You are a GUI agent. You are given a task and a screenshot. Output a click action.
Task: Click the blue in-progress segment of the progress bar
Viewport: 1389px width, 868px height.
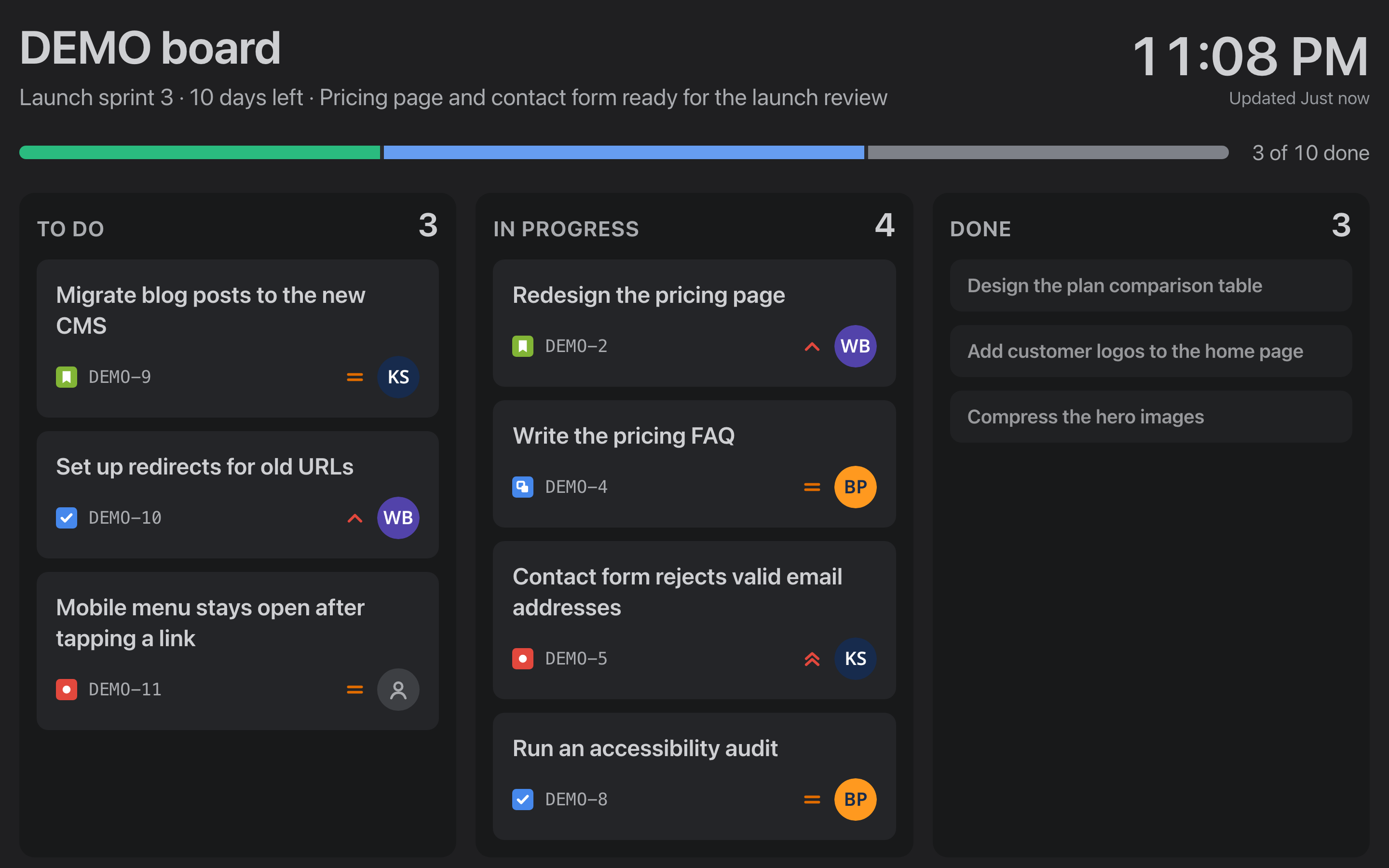pyautogui.click(x=624, y=152)
